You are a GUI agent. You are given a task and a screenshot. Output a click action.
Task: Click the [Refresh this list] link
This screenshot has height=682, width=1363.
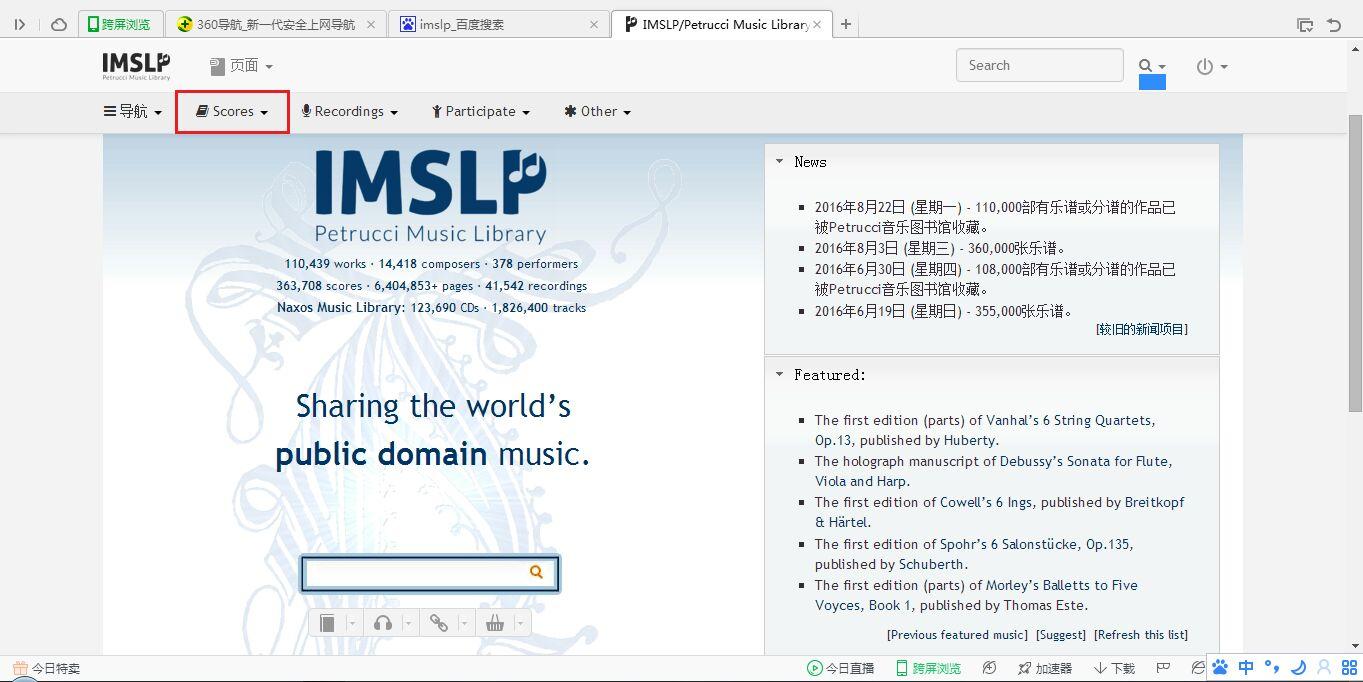(1143, 634)
